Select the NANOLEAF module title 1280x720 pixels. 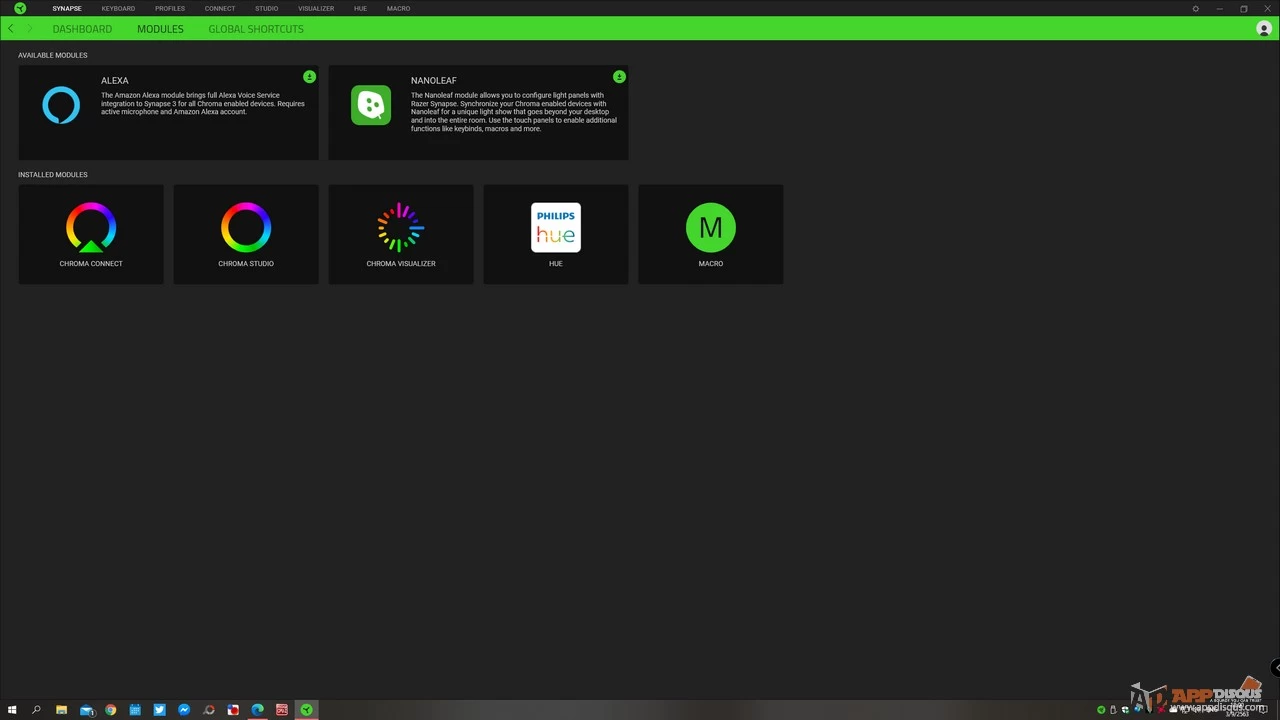tap(433, 81)
